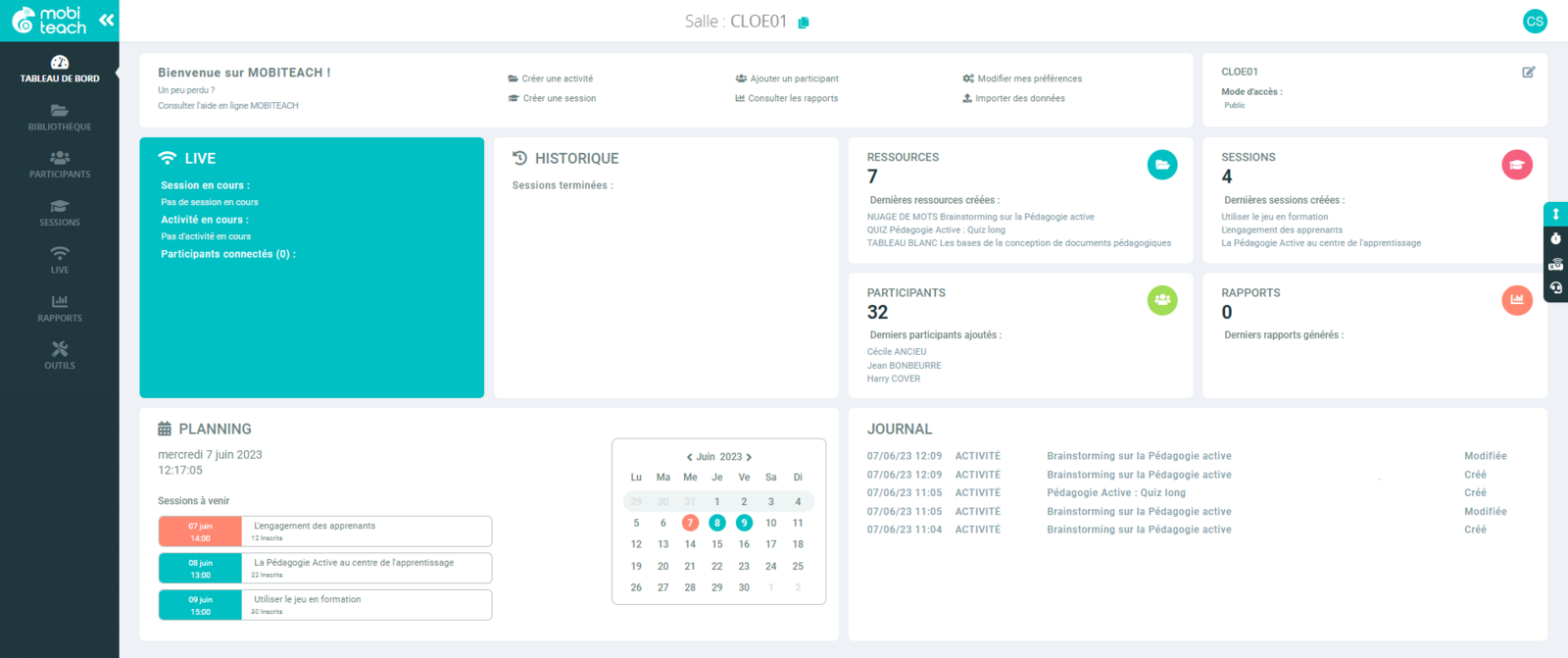
Task: Edit room CLOE01 with pencil icon
Action: point(1528,72)
